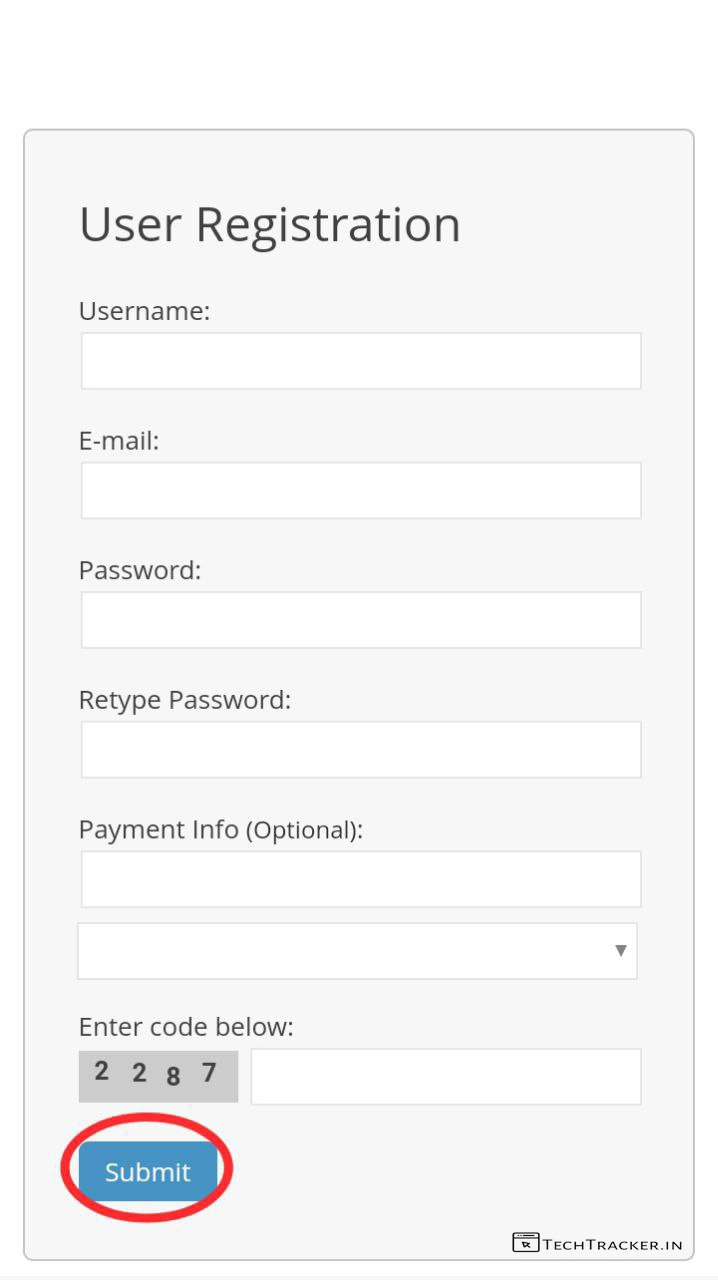Click the Enter code below label

coord(186,1027)
